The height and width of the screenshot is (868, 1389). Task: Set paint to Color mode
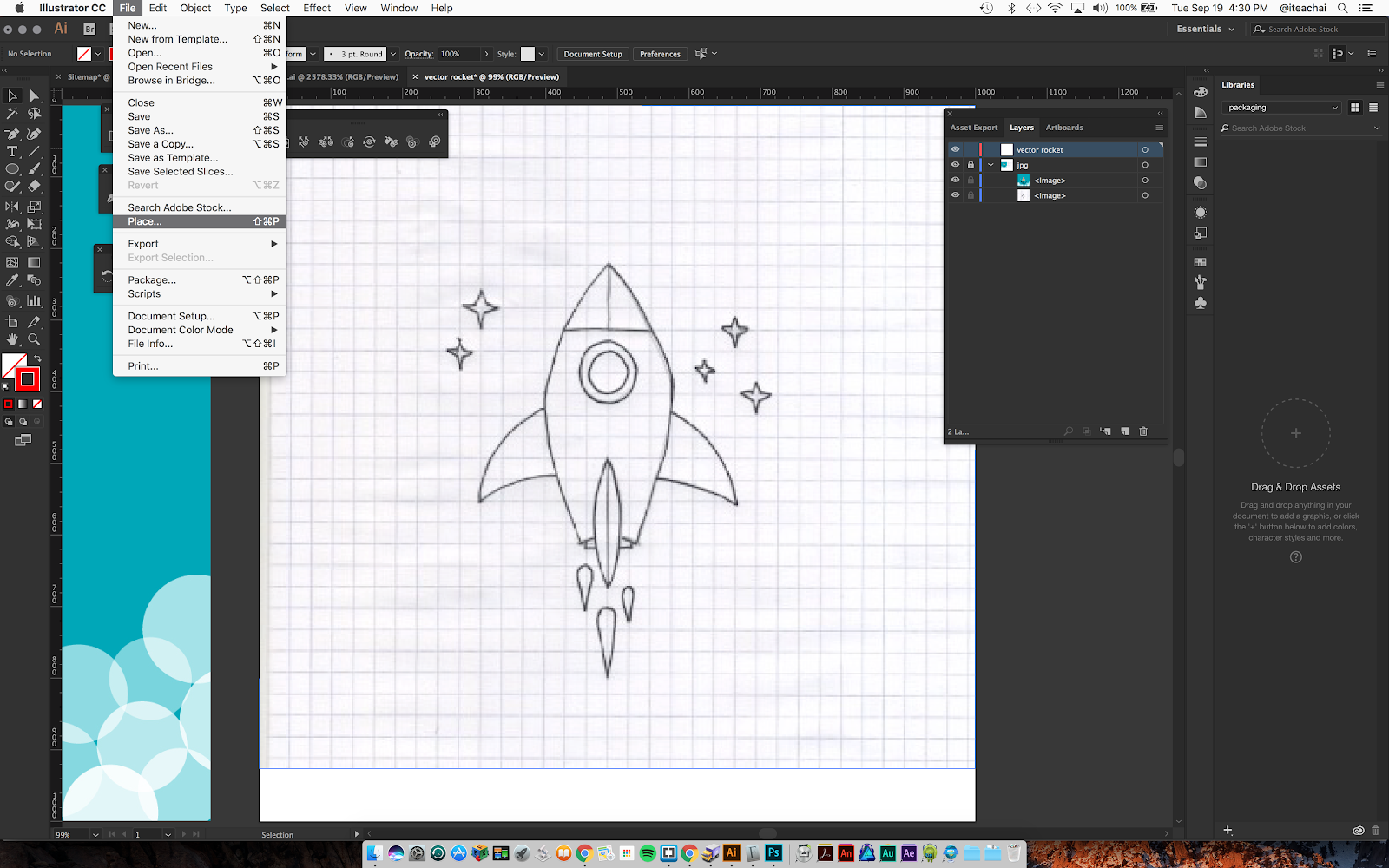(9, 404)
